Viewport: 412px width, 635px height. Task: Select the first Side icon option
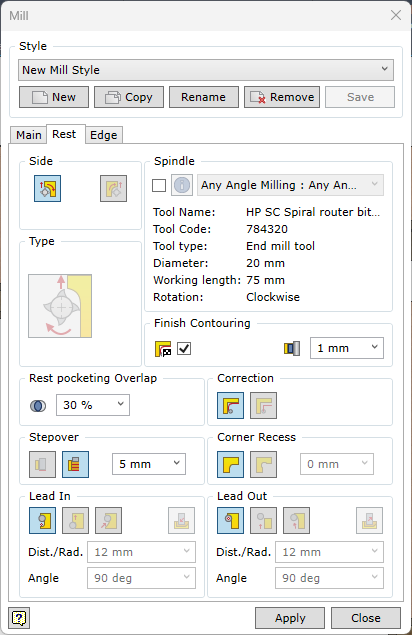coord(47,188)
